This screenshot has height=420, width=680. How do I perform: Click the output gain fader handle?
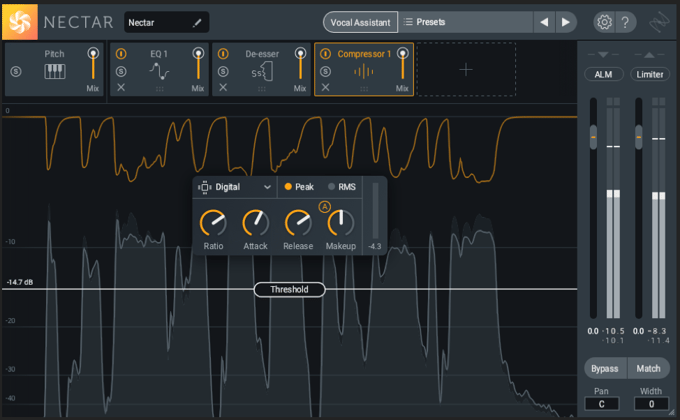click(x=638, y=137)
